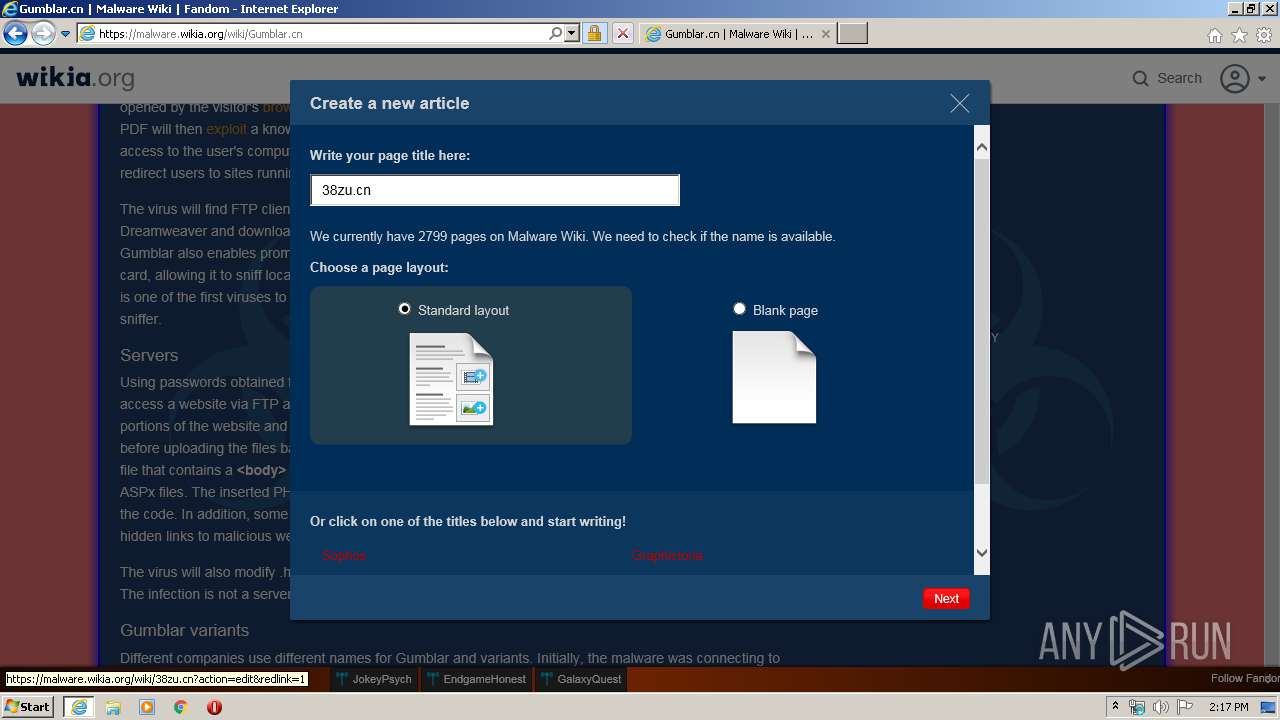The image size is (1280, 720).
Task: Click the Standard layout document thumbnail
Action: pos(451,379)
